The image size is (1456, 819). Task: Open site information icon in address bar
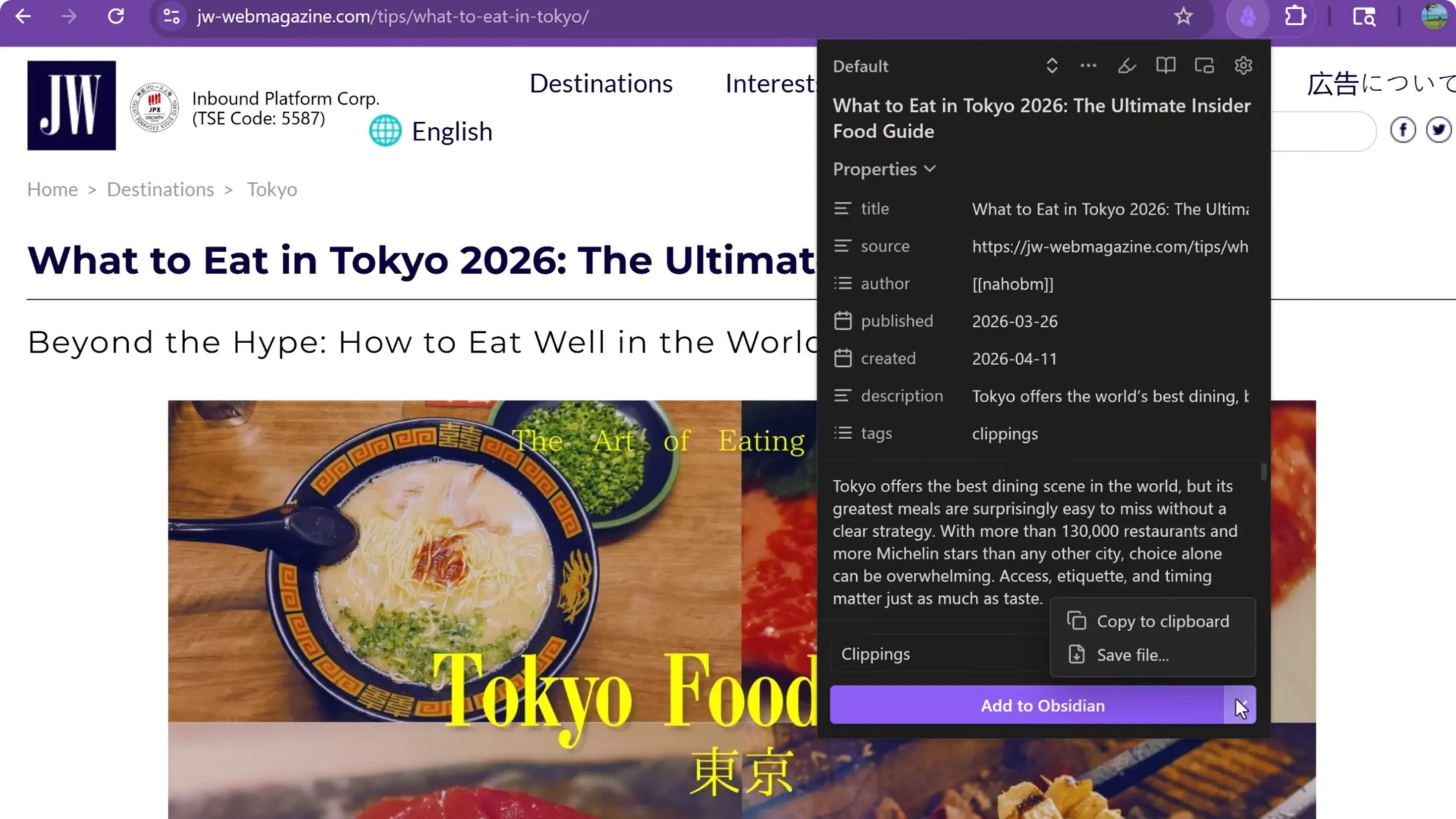(171, 16)
